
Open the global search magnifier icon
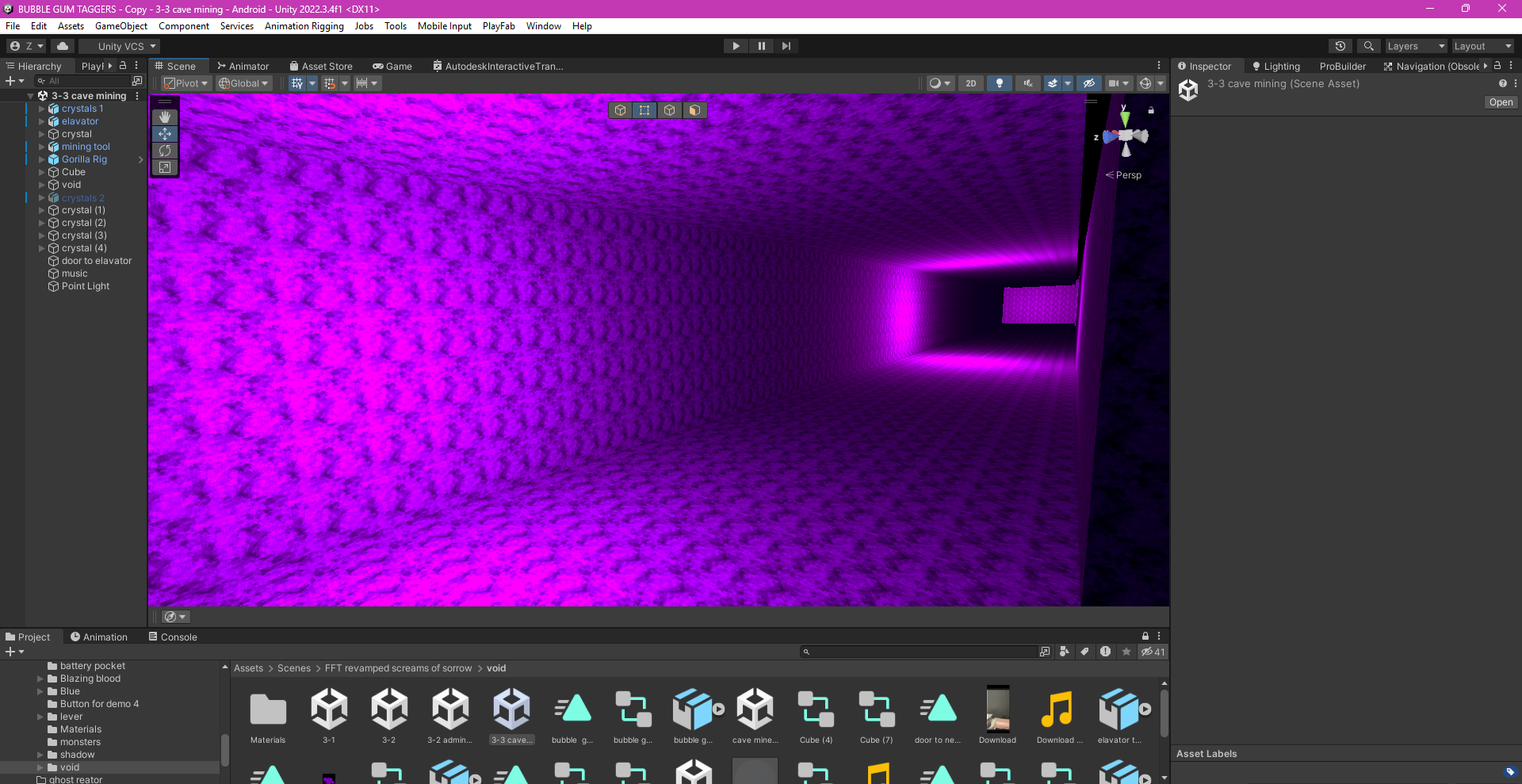pyautogui.click(x=1368, y=46)
